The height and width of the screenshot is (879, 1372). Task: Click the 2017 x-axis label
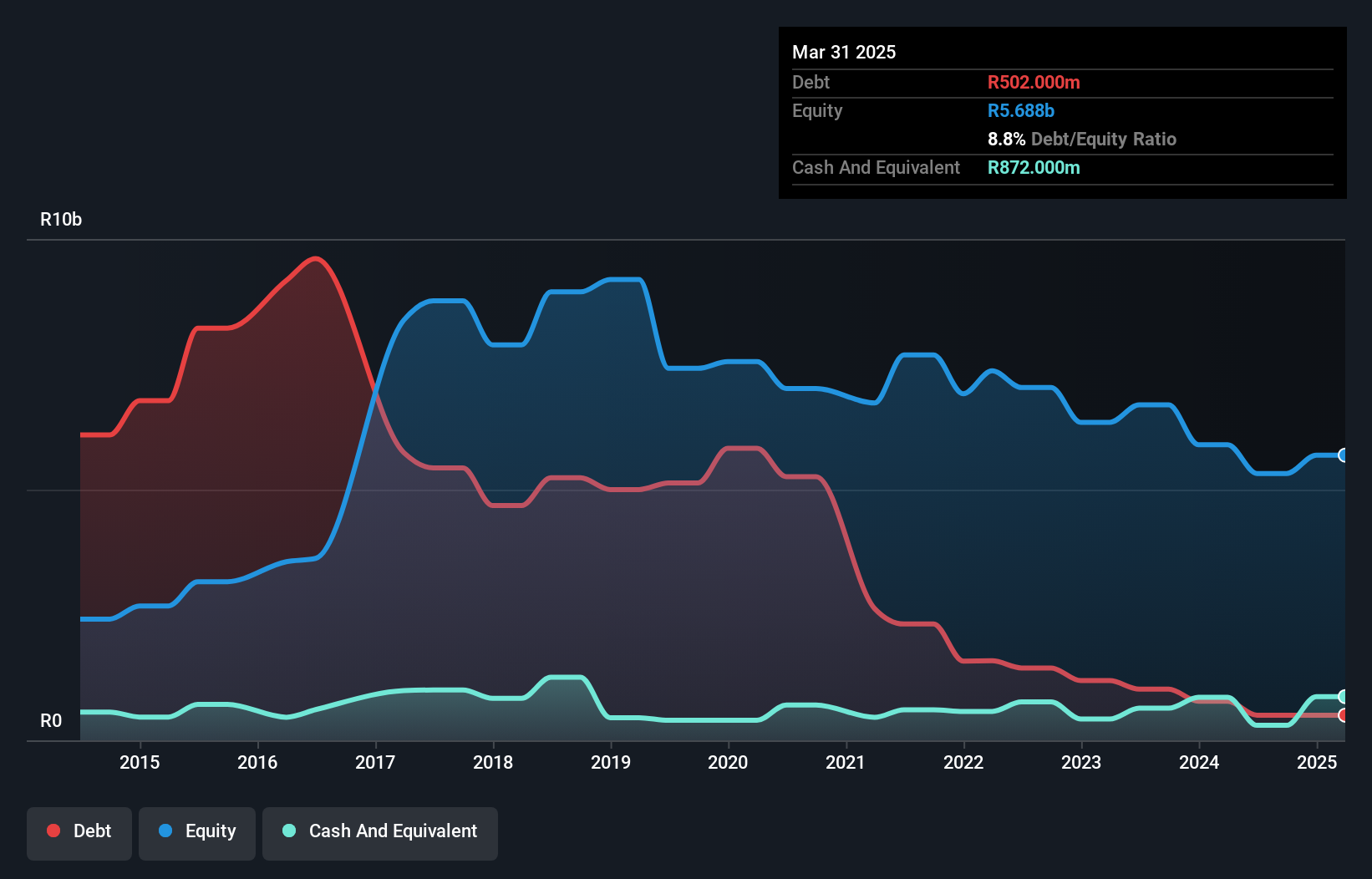tap(375, 762)
